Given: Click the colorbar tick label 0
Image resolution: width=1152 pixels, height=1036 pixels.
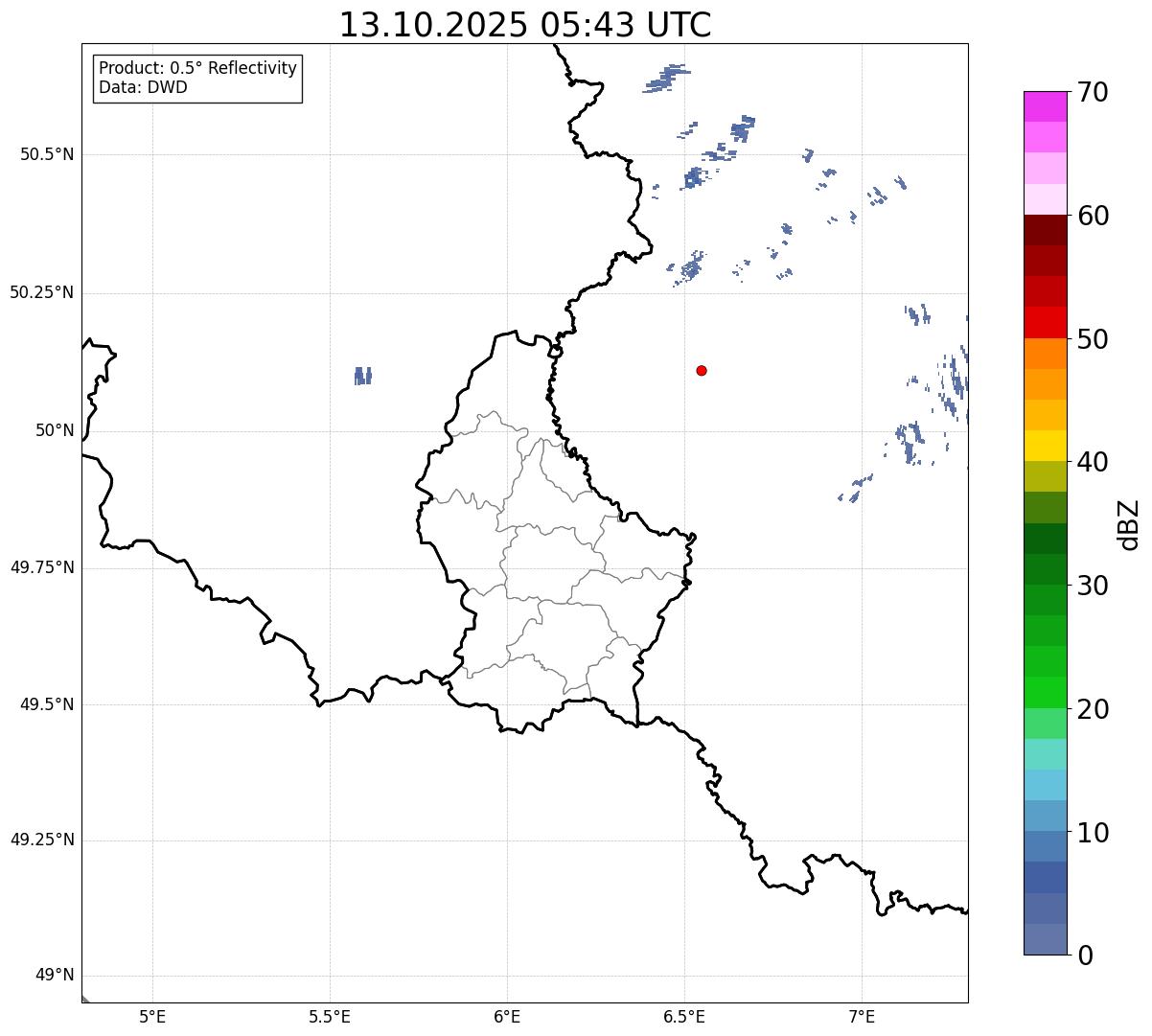Looking at the screenshot, I should pos(1085,955).
